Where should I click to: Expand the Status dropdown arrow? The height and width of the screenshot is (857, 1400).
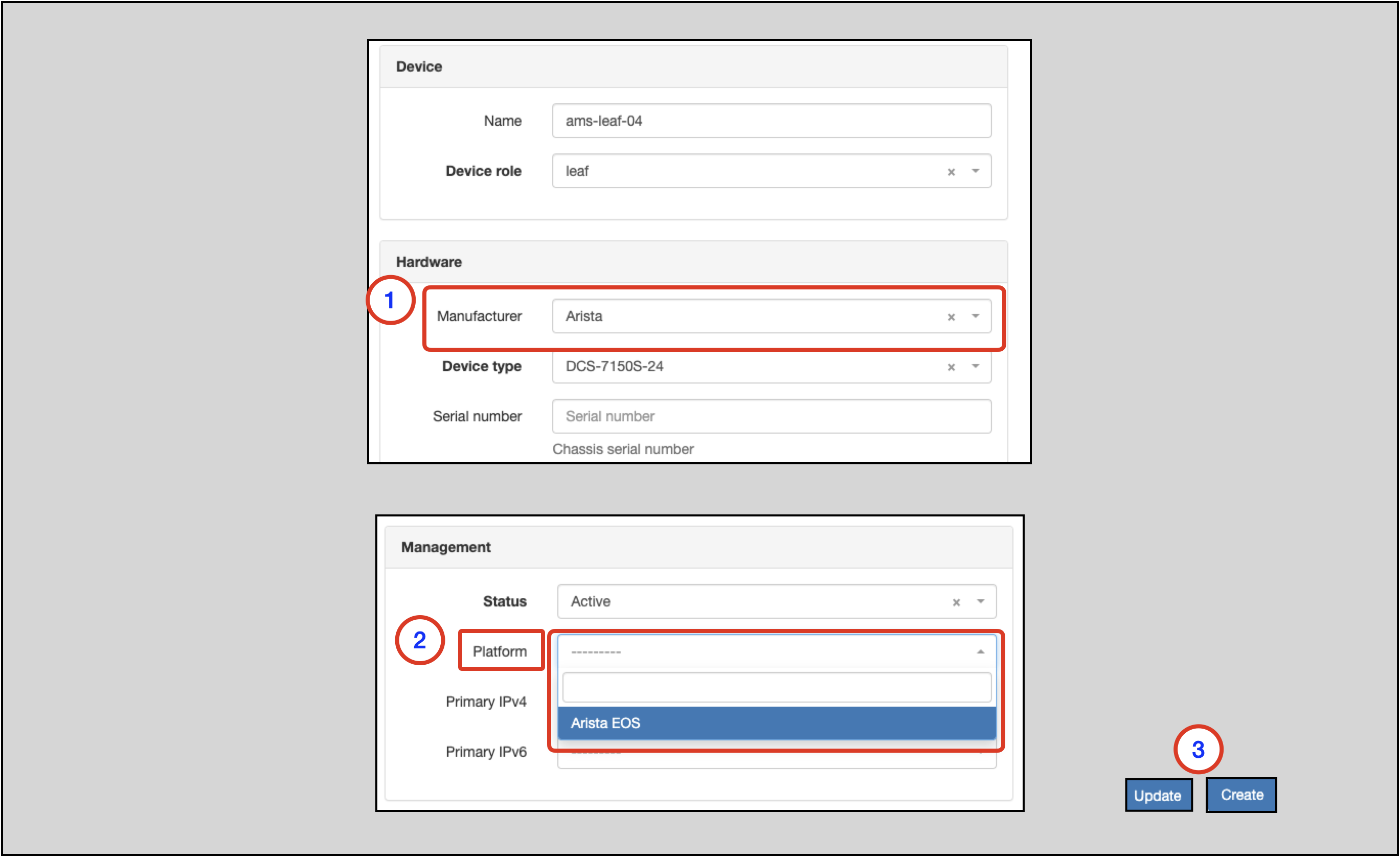click(x=981, y=601)
